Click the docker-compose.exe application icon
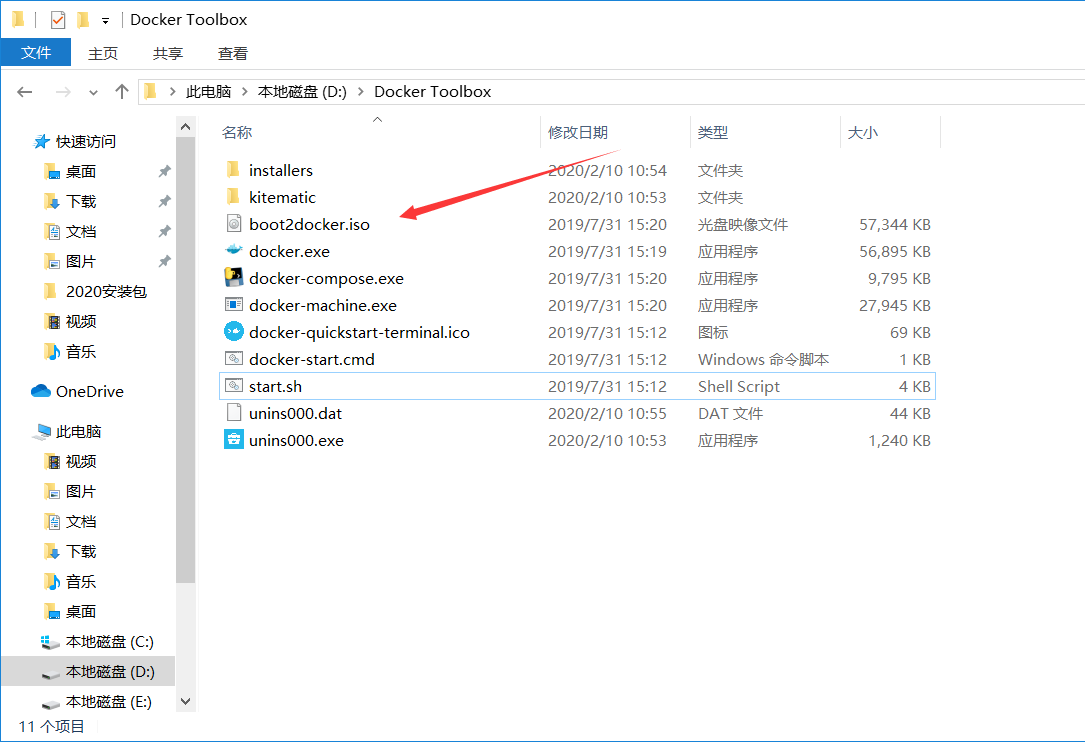 click(x=234, y=278)
